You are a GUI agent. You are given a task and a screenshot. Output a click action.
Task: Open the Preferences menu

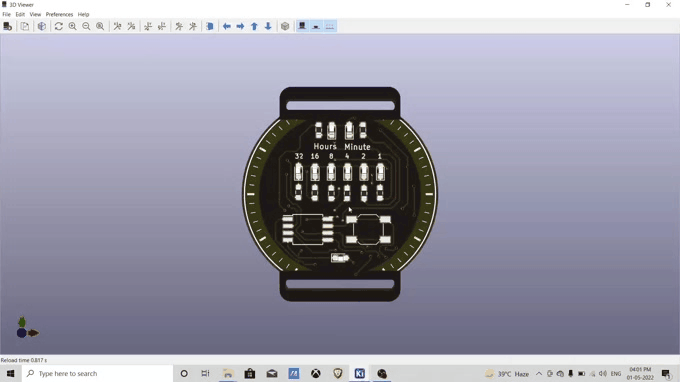[x=59, y=14]
